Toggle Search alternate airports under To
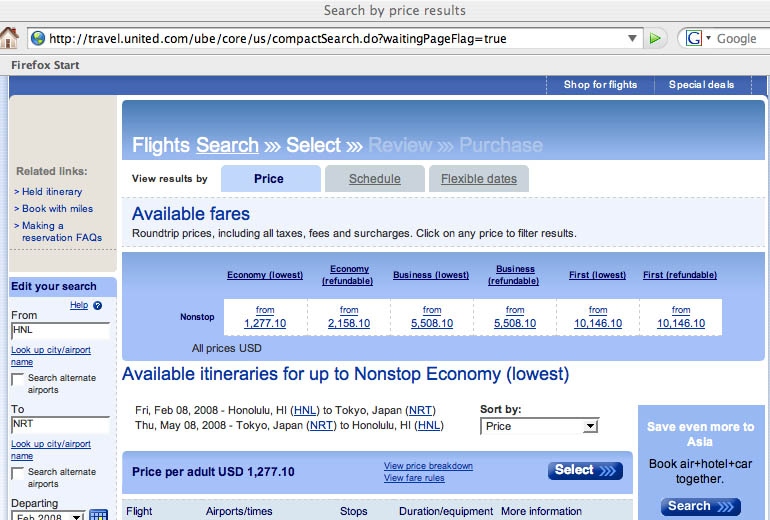 tap(18, 473)
